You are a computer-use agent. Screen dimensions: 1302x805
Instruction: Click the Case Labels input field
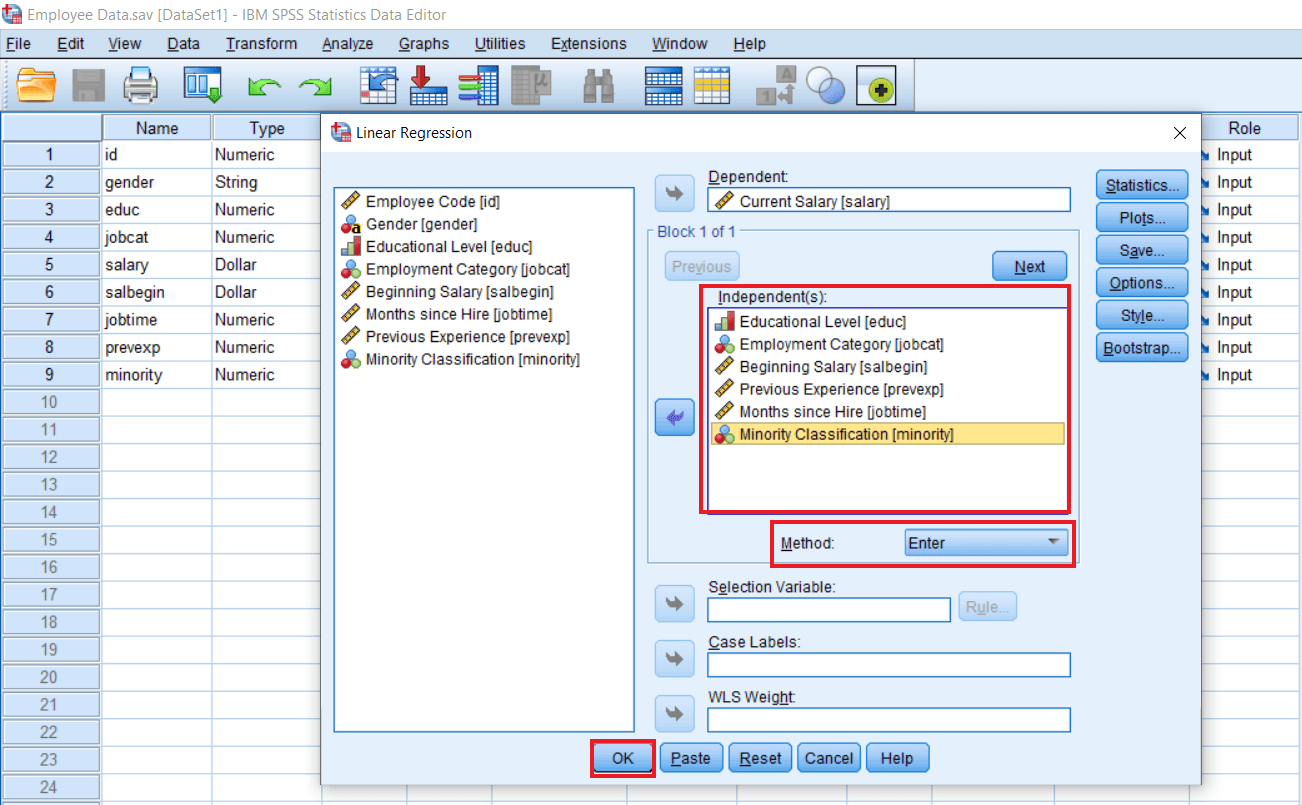click(x=888, y=665)
